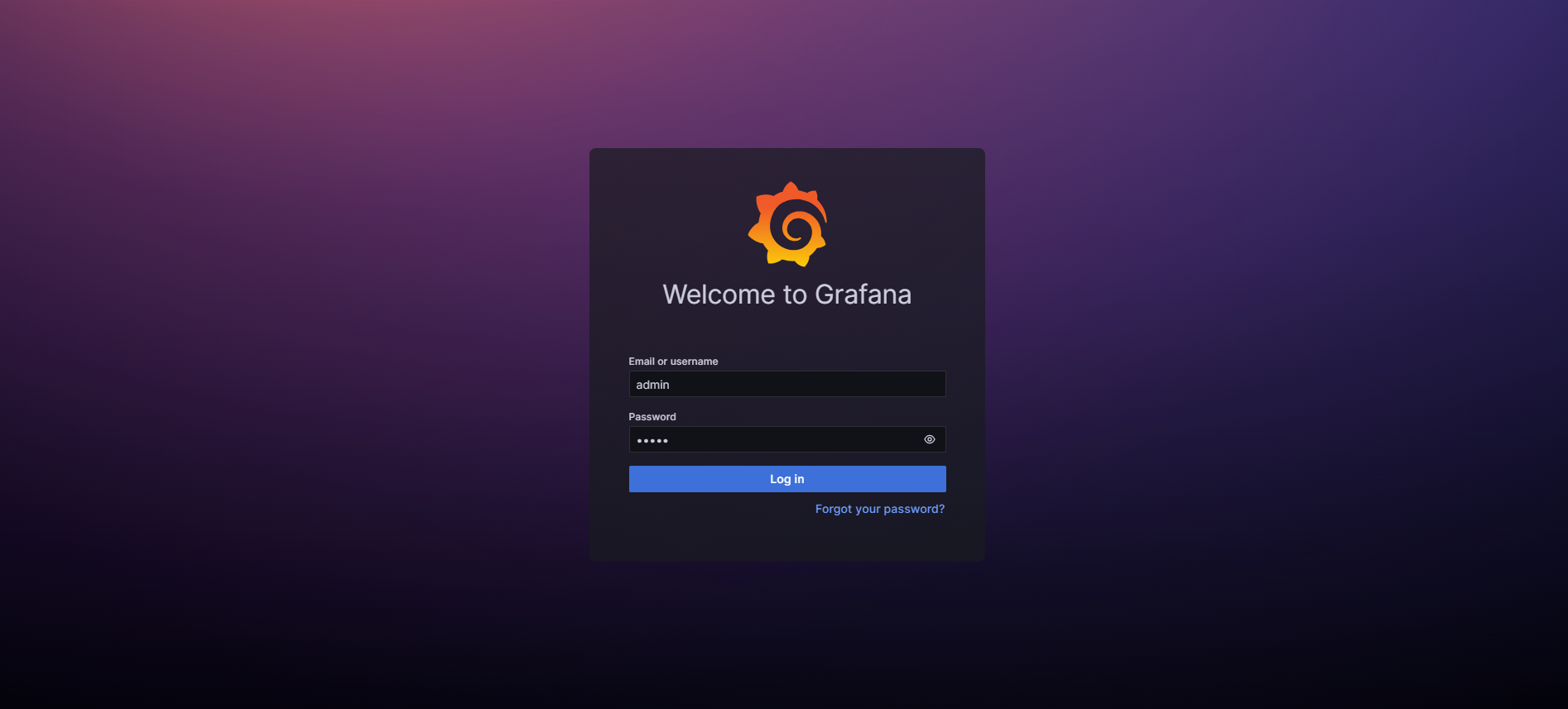Toggle password visibility
1568x709 pixels.
coord(929,439)
